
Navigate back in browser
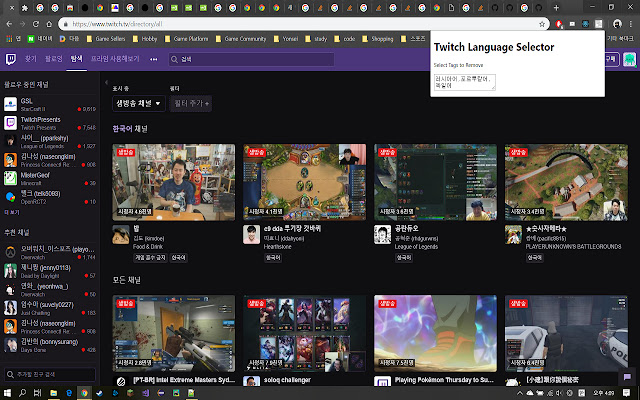tap(9, 24)
